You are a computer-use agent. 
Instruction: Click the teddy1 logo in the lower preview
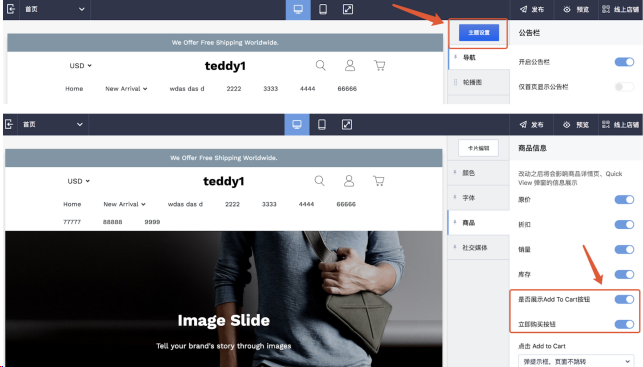pyautogui.click(x=223, y=181)
